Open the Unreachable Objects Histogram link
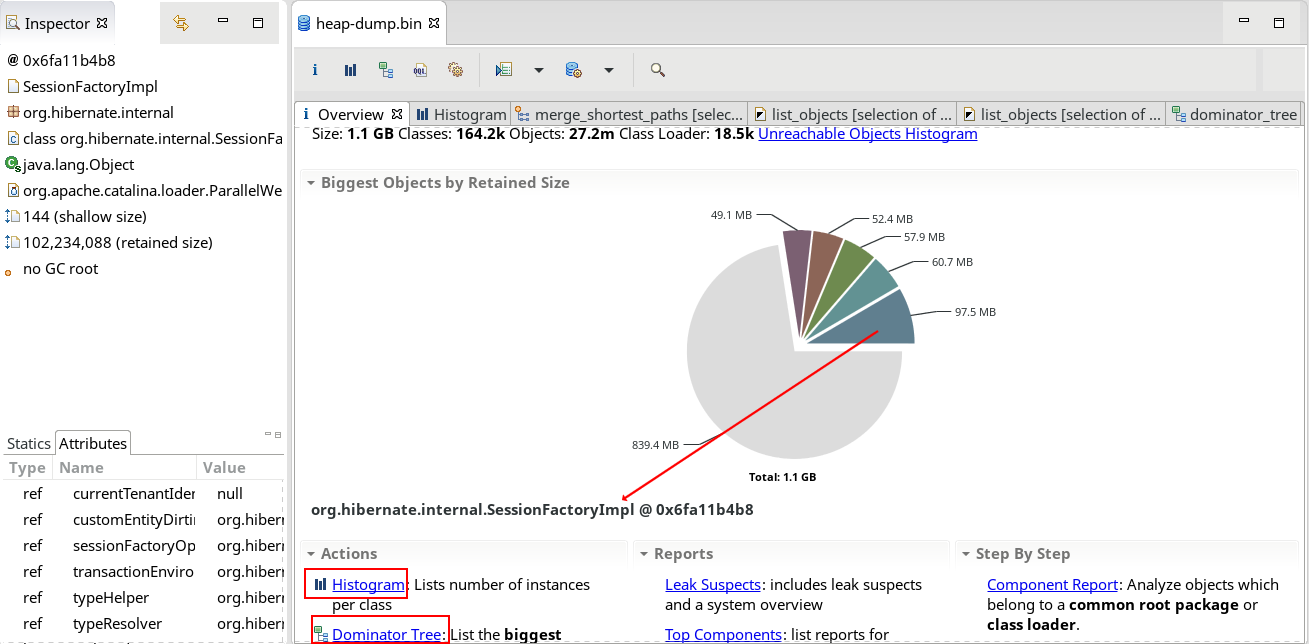Image resolution: width=1309 pixels, height=644 pixels. (867, 134)
